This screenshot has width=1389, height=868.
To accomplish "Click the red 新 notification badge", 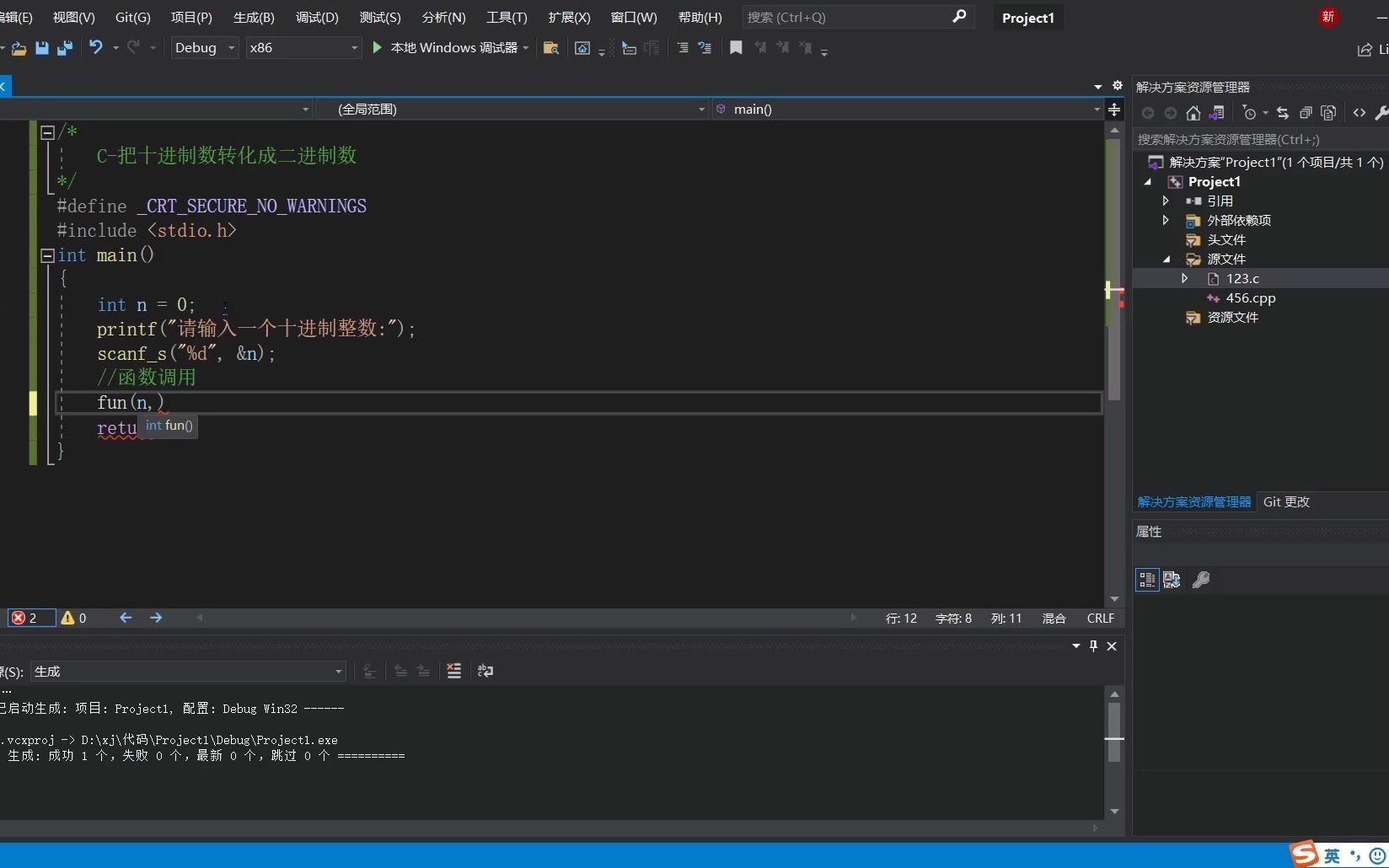I will pyautogui.click(x=1327, y=16).
